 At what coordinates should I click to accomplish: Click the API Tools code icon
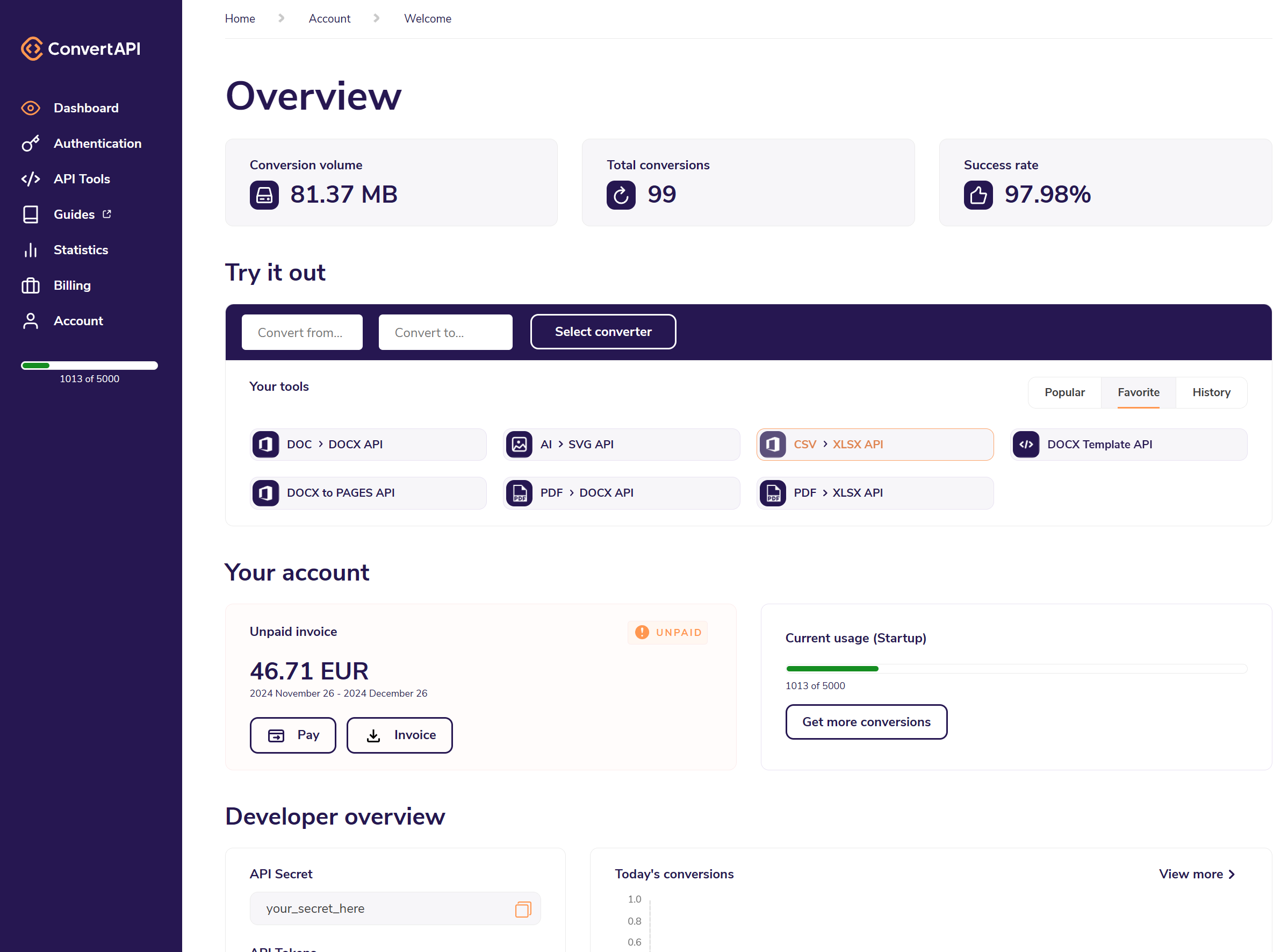pyautogui.click(x=31, y=179)
